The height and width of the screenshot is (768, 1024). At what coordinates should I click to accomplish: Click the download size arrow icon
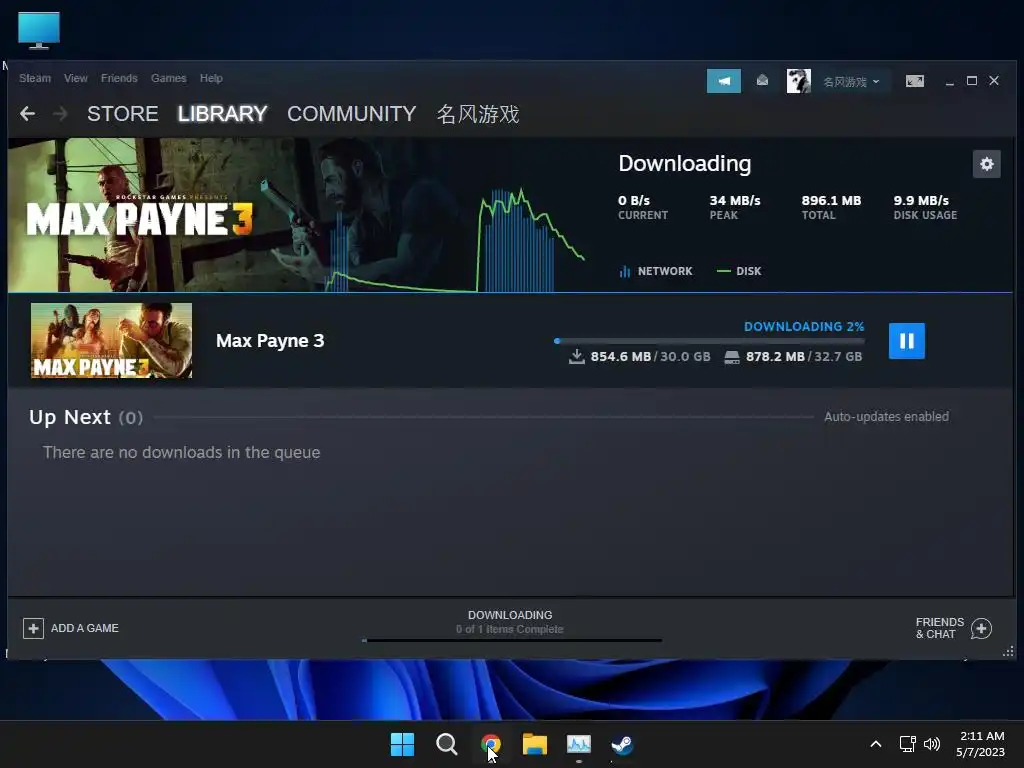click(577, 357)
